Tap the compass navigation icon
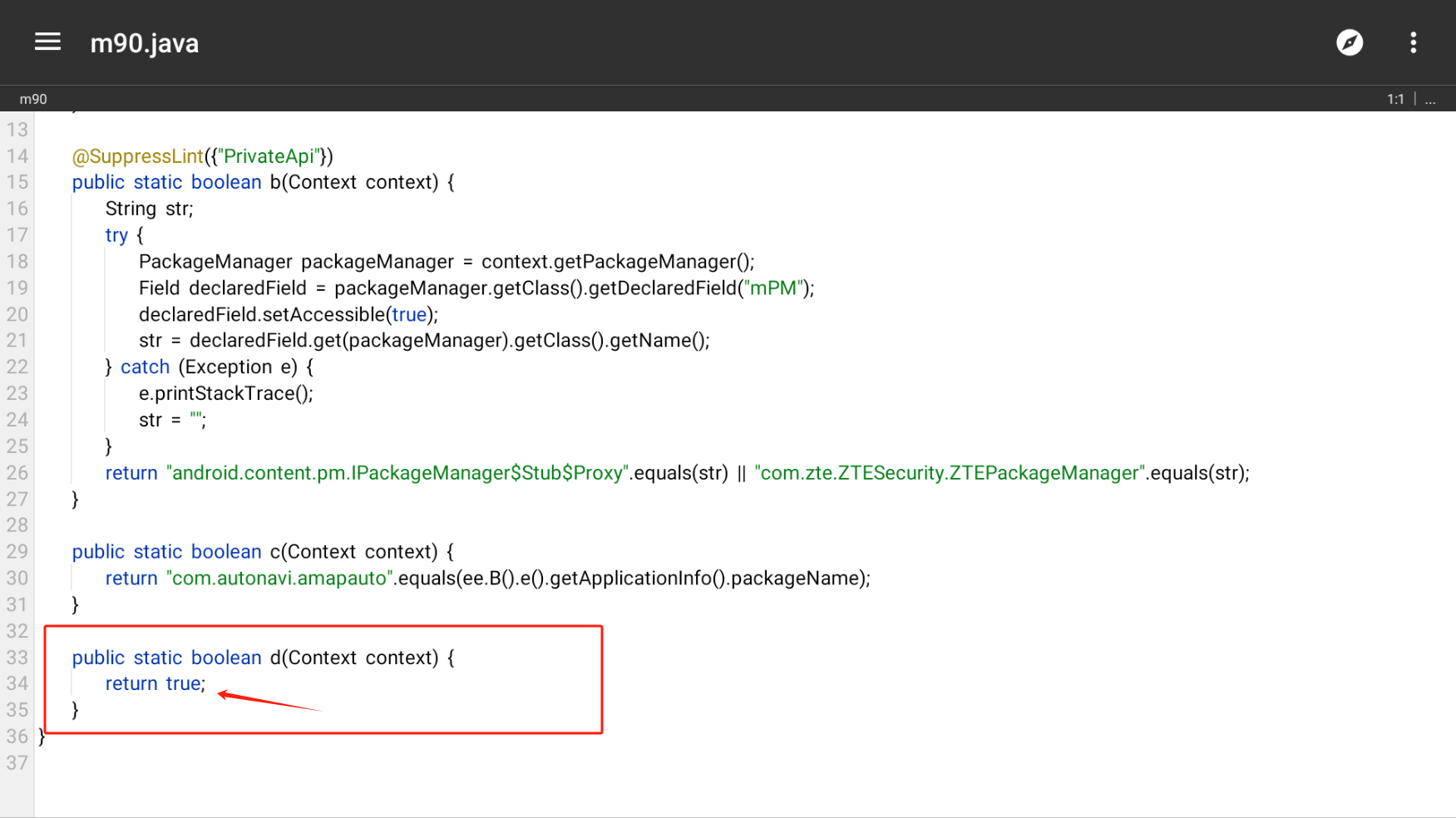Screen dimensions: 1456x818 coord(1349,42)
